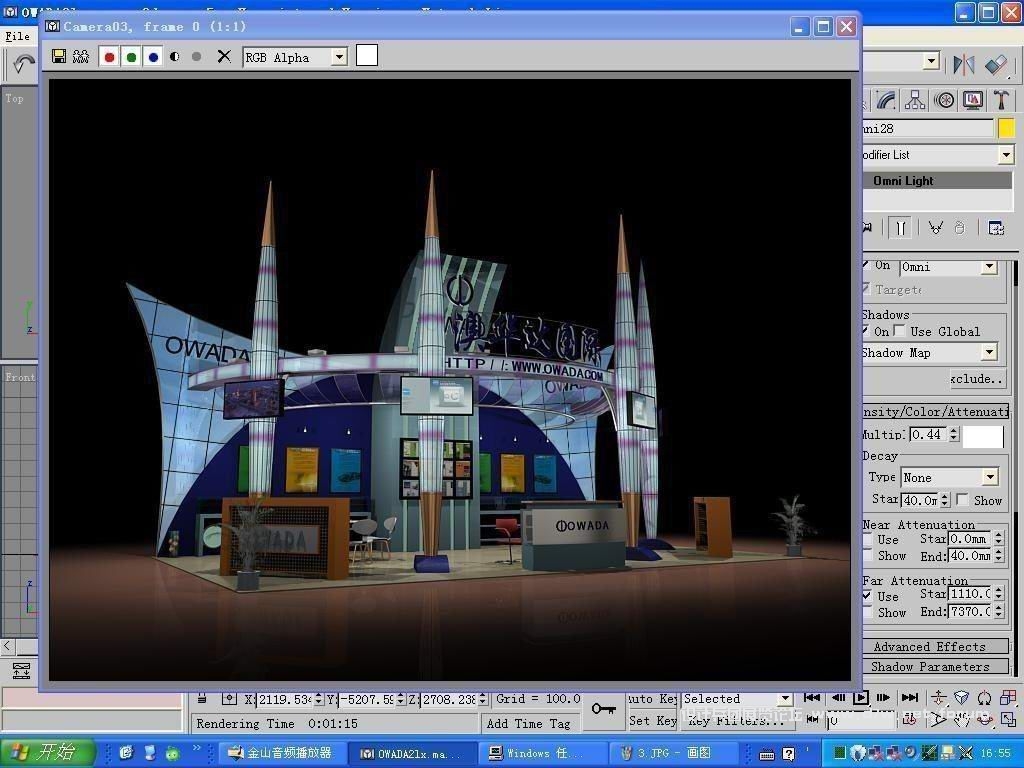Toggle absolute transform type-in mode icon
This screenshot has height=768, width=1024.
(229, 699)
